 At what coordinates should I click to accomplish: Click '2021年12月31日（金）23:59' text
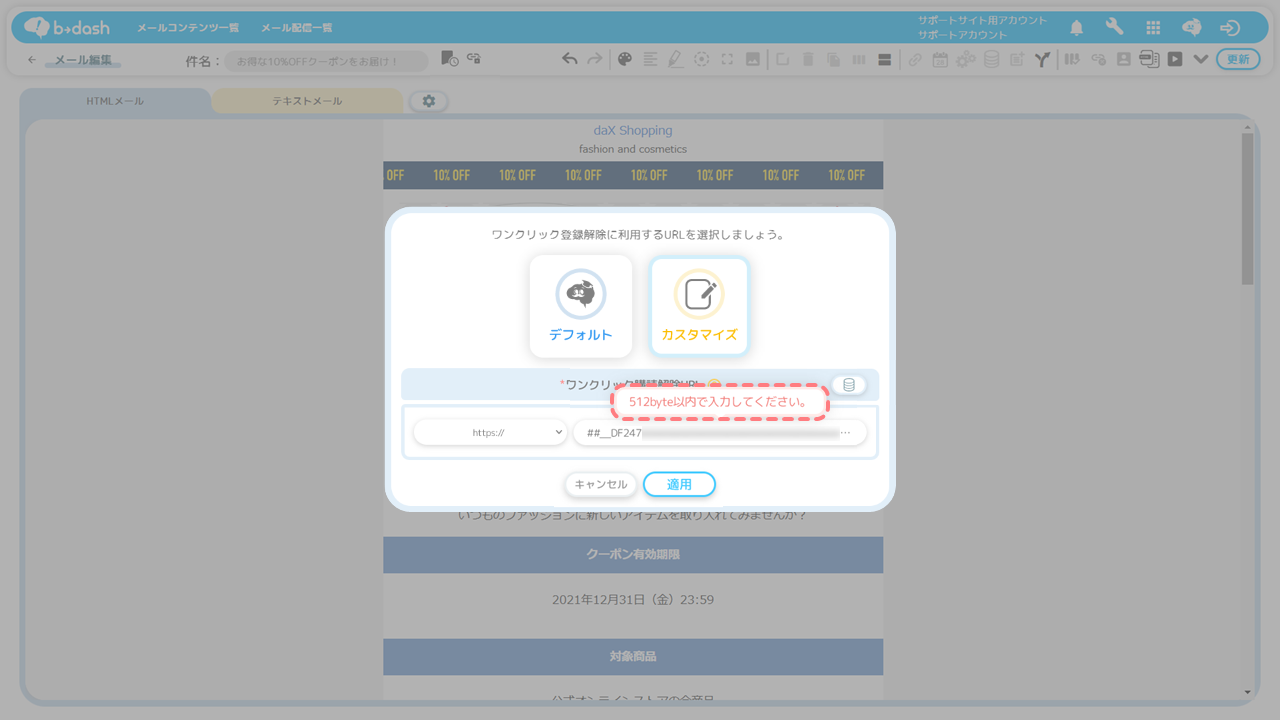pyautogui.click(x=633, y=600)
